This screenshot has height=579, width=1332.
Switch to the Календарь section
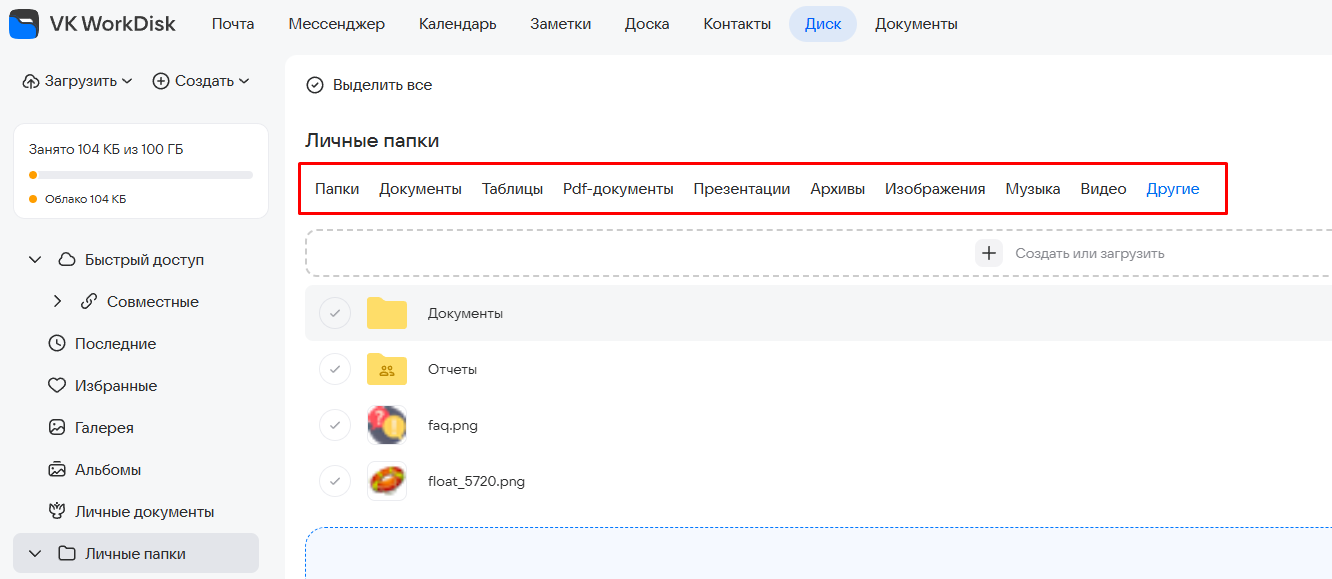tap(457, 24)
